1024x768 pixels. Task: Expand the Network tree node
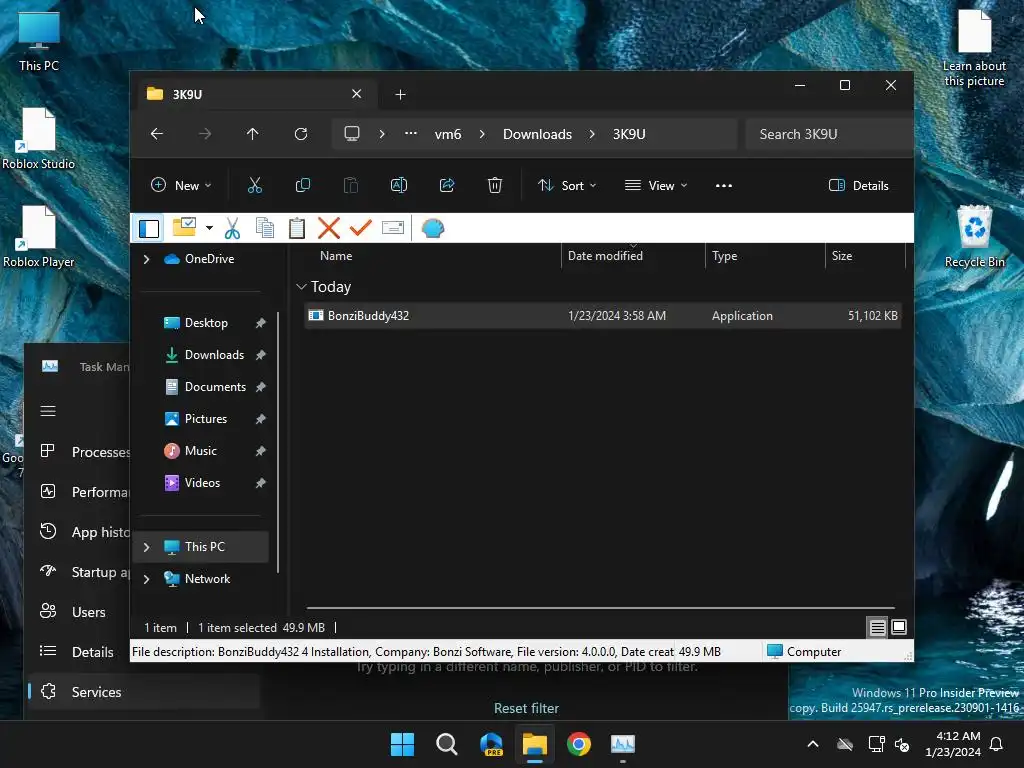click(146, 579)
